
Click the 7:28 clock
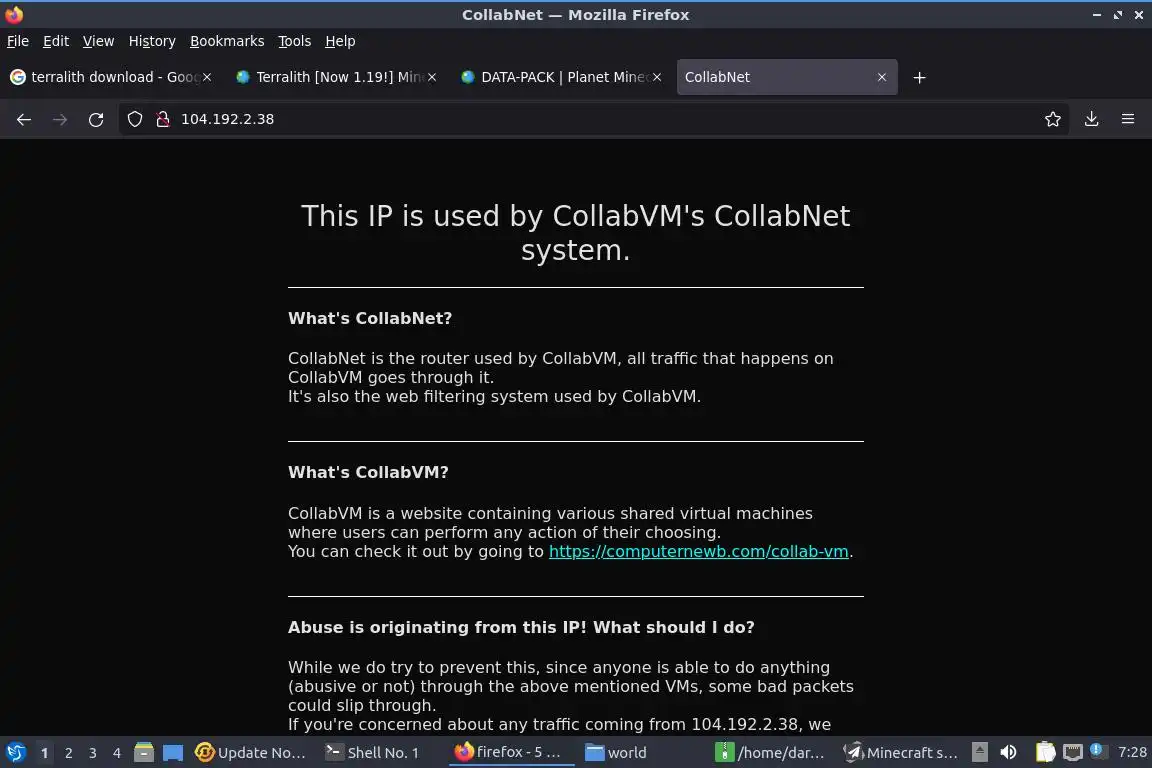[1132, 753]
